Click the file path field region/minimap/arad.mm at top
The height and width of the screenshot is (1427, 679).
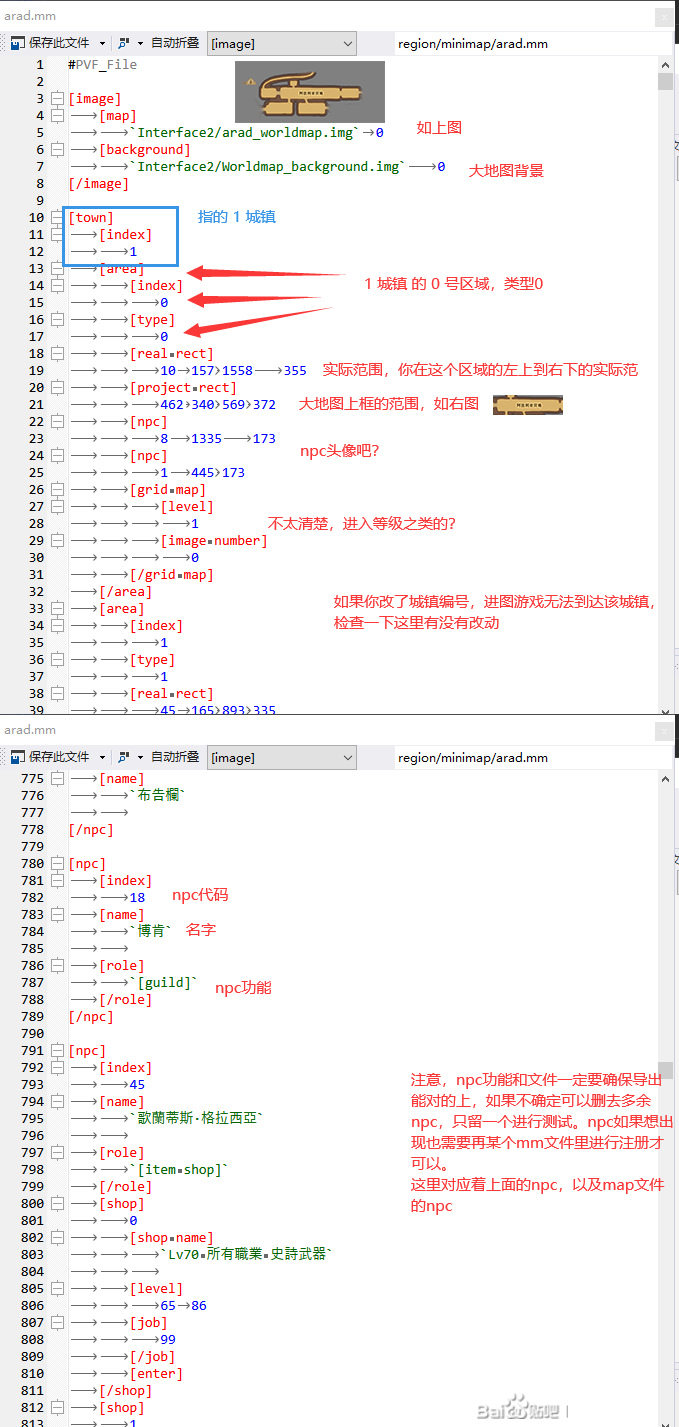coord(472,44)
